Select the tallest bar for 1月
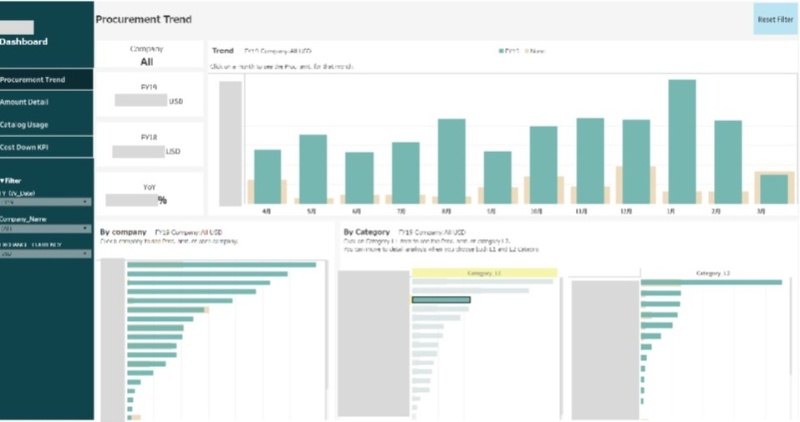This screenshot has height=422, width=800. pos(682,141)
